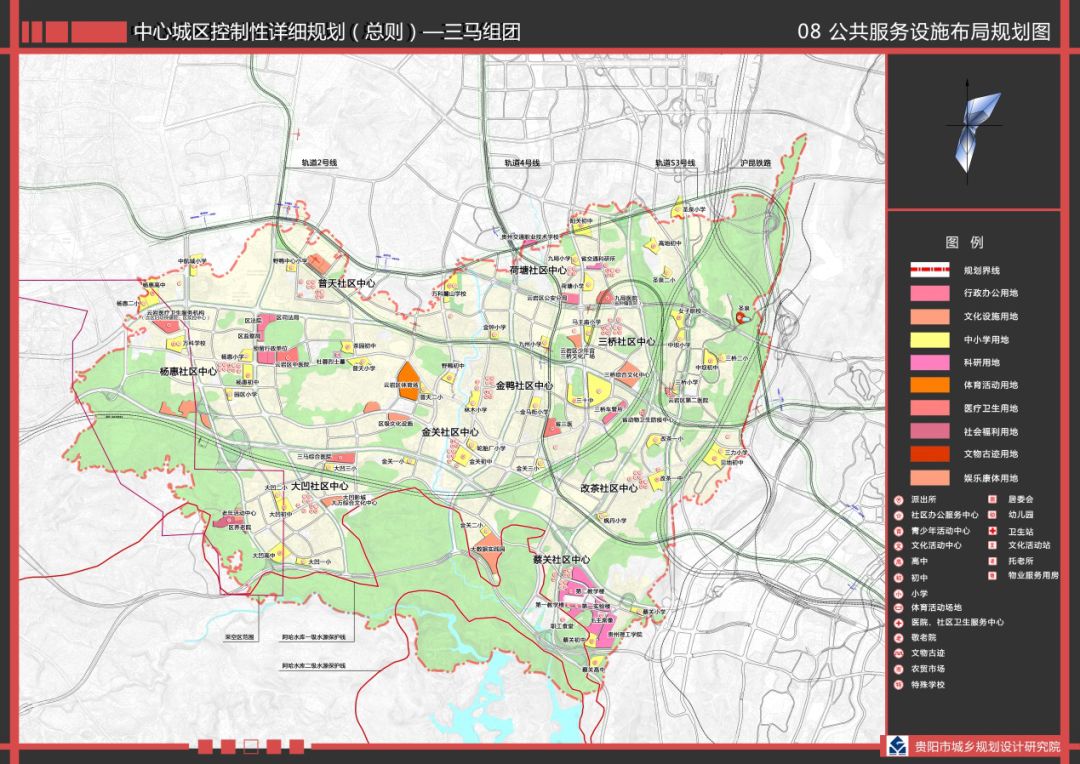1080x764 pixels.
Task: Click the 蔡关社区中心 map label
Action: click(x=561, y=561)
